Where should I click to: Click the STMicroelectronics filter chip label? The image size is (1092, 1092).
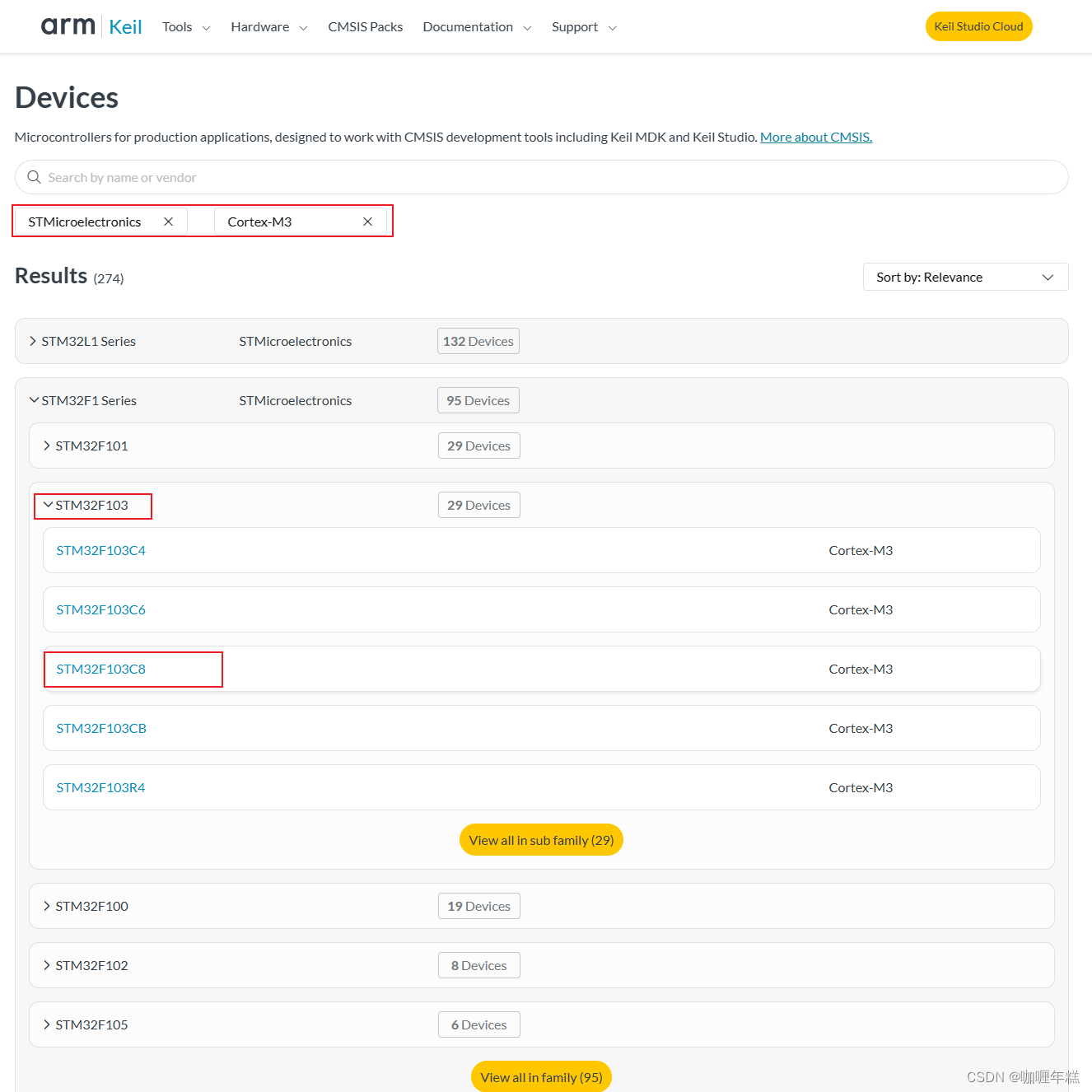click(x=85, y=222)
